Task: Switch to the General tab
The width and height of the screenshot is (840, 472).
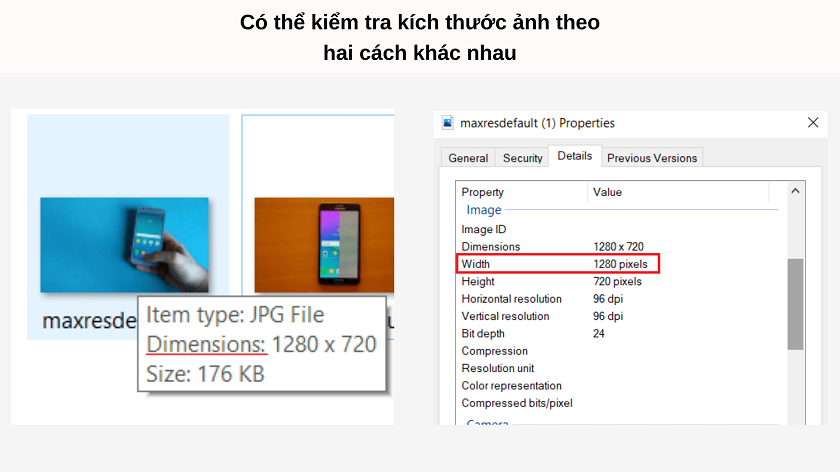Action: point(468,158)
